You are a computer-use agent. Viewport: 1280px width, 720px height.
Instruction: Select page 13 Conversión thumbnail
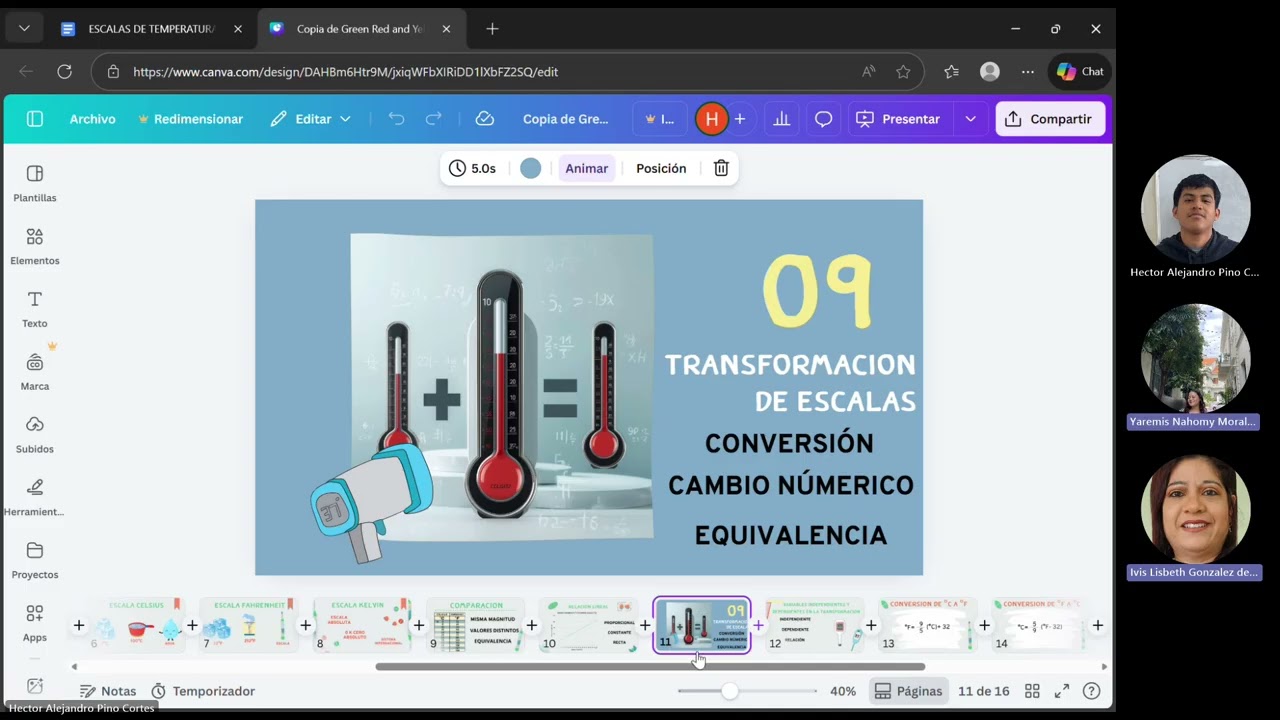pyautogui.click(x=927, y=625)
